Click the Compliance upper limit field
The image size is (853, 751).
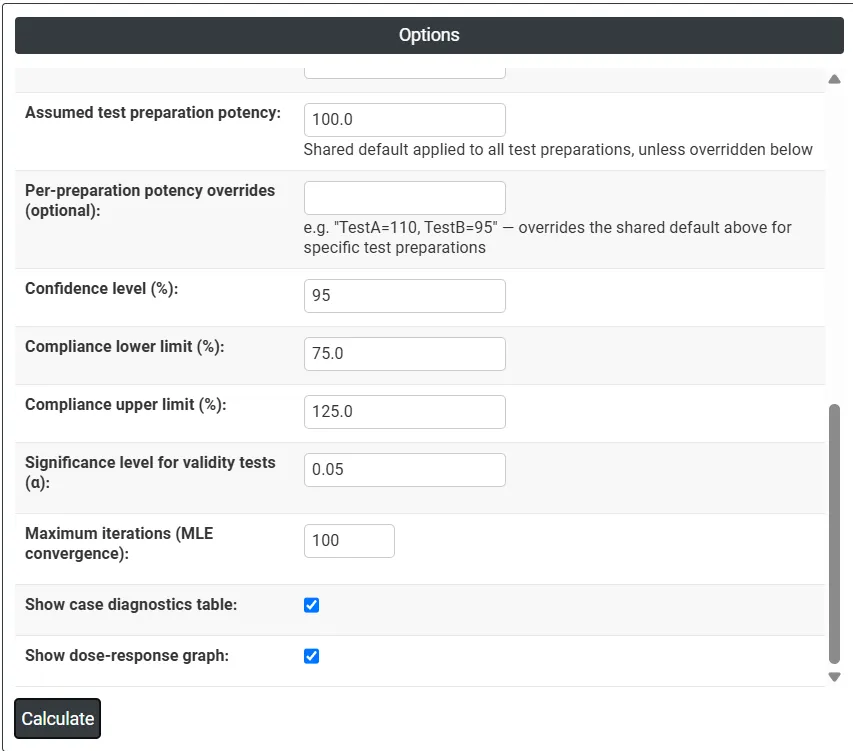pos(405,412)
